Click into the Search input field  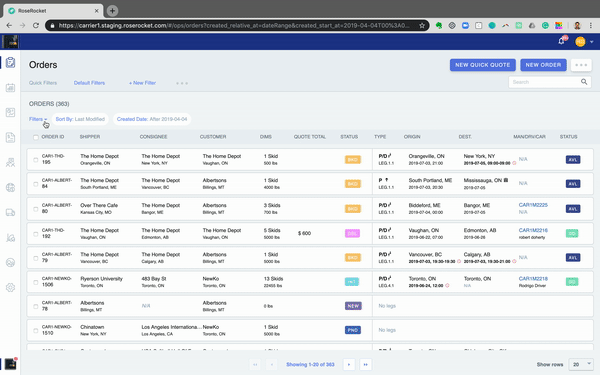click(545, 82)
